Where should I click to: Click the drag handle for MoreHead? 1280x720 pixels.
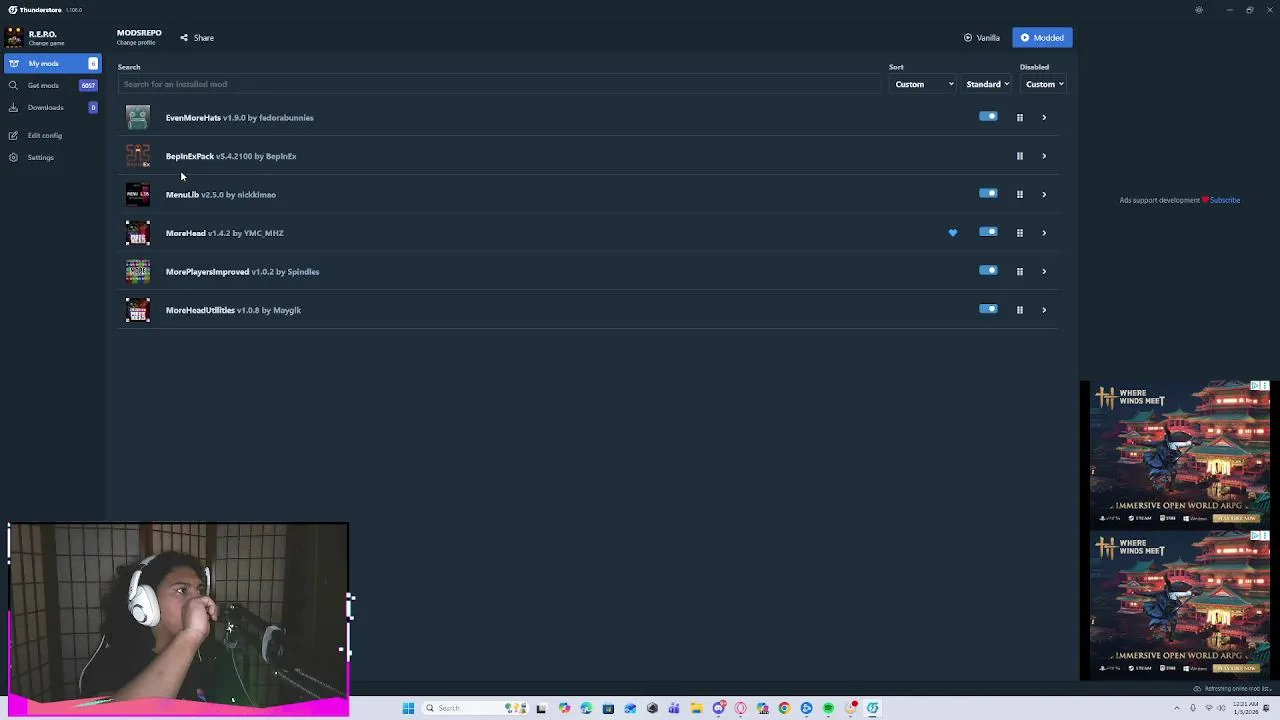click(1019, 233)
